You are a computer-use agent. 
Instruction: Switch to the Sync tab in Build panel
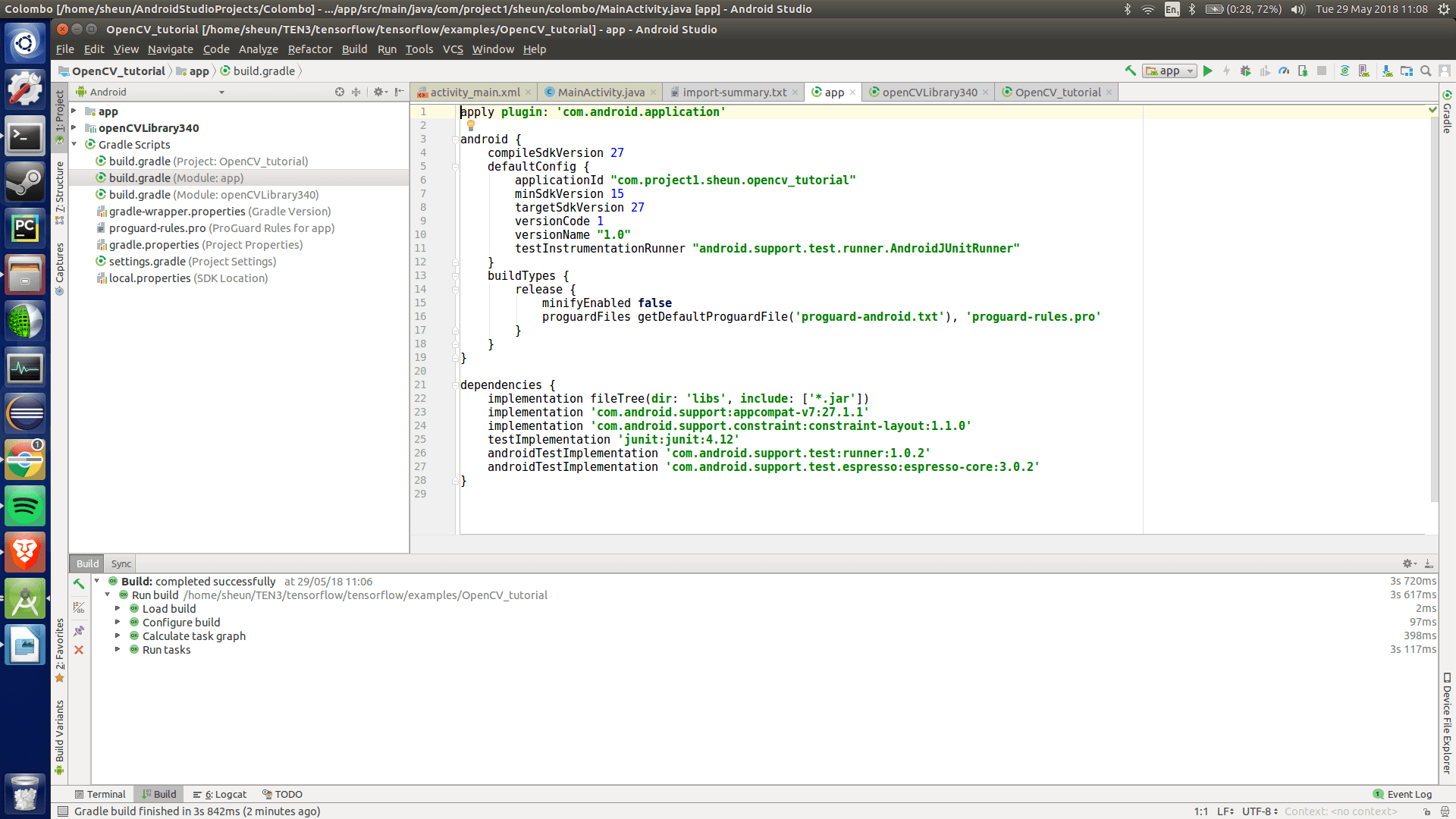(x=121, y=563)
